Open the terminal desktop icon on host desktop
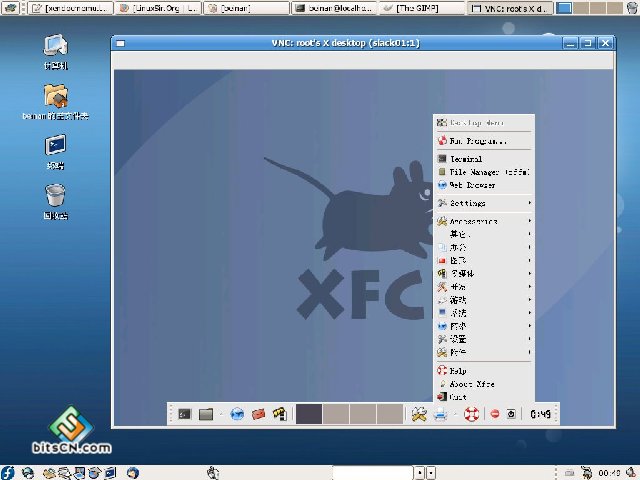640x480 pixels. (56, 152)
